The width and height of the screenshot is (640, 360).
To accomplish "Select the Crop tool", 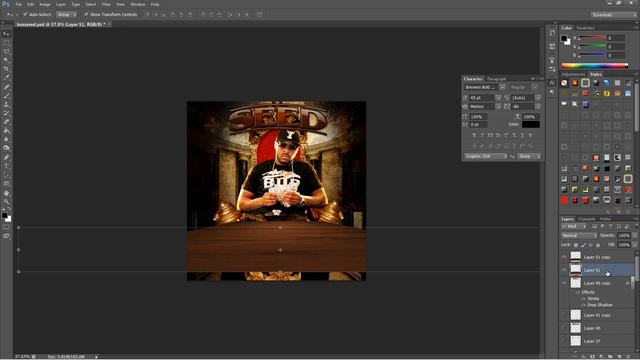I will [x=7, y=69].
